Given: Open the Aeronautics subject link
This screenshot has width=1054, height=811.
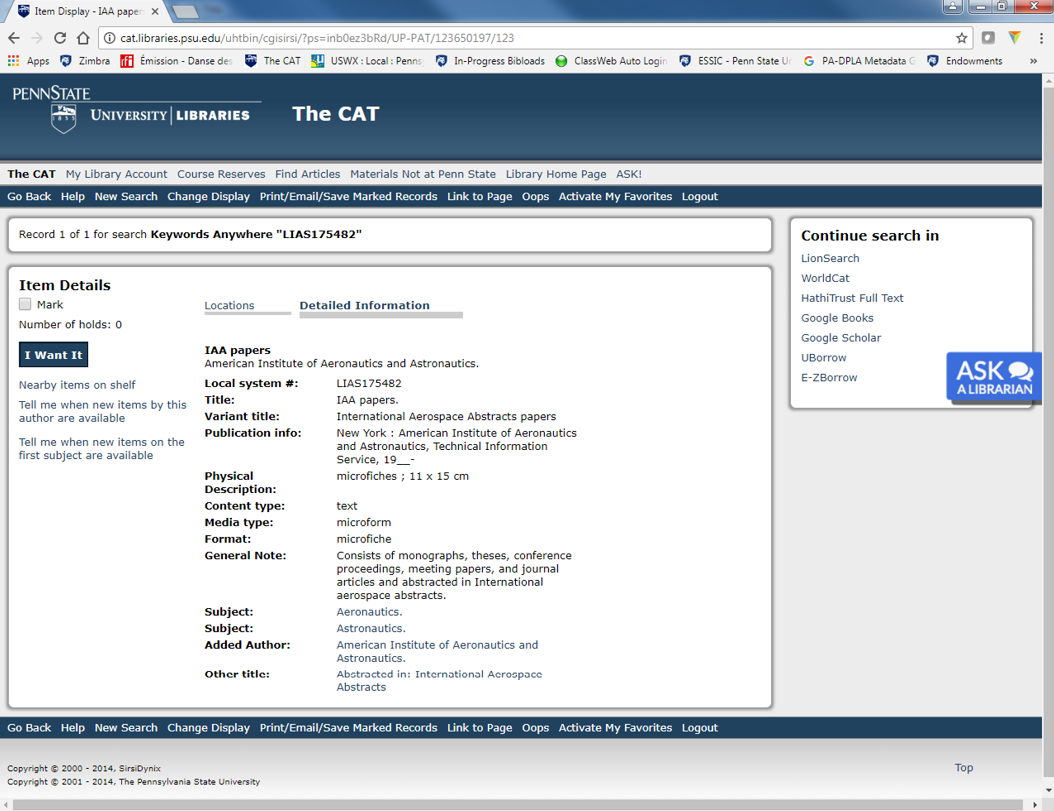Looking at the screenshot, I should pyautogui.click(x=367, y=611).
